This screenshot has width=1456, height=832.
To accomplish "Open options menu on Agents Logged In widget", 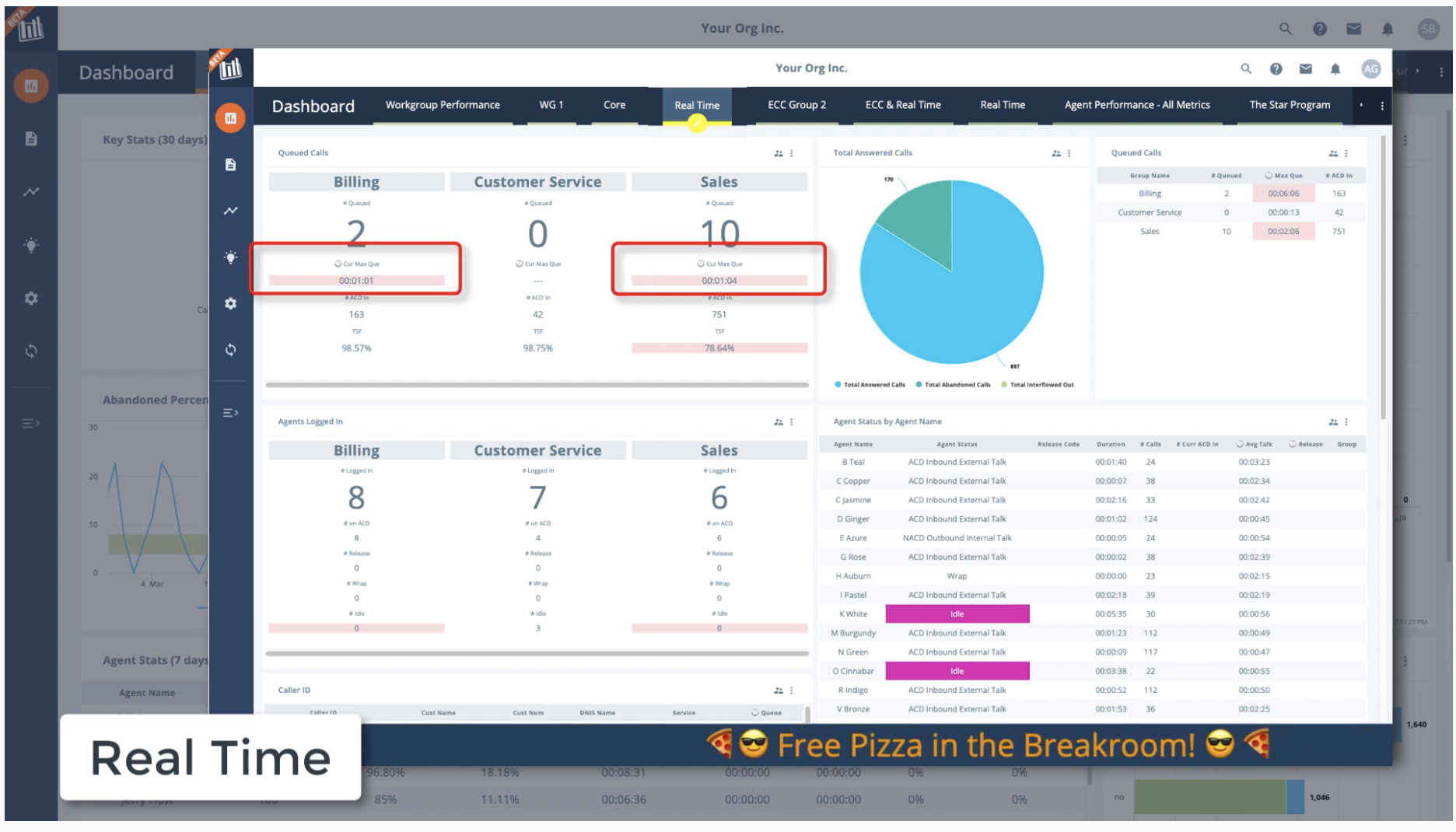I will click(792, 422).
